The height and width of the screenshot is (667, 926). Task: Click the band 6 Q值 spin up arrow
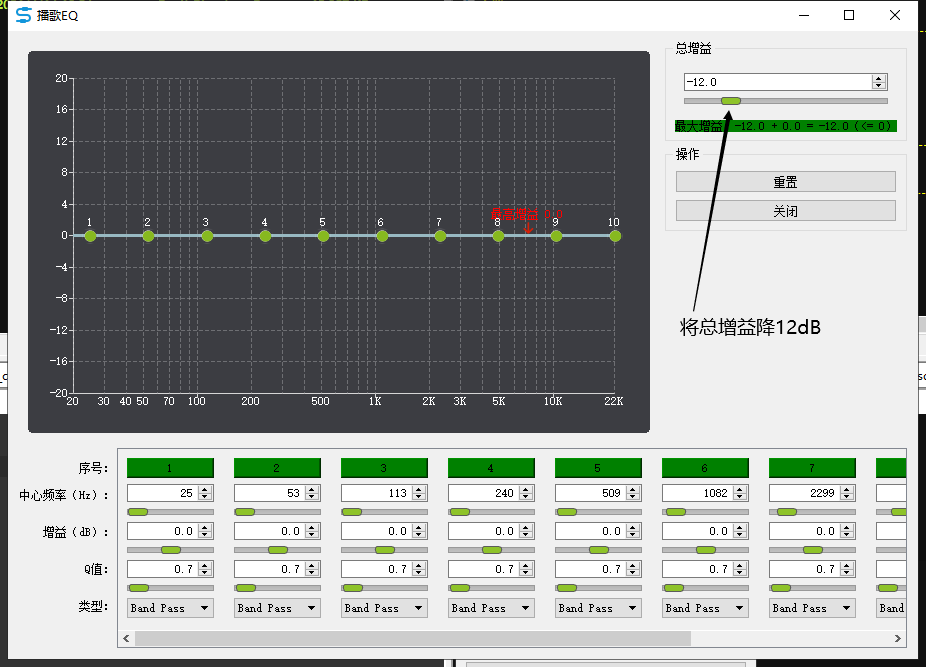pyautogui.click(x=740, y=565)
